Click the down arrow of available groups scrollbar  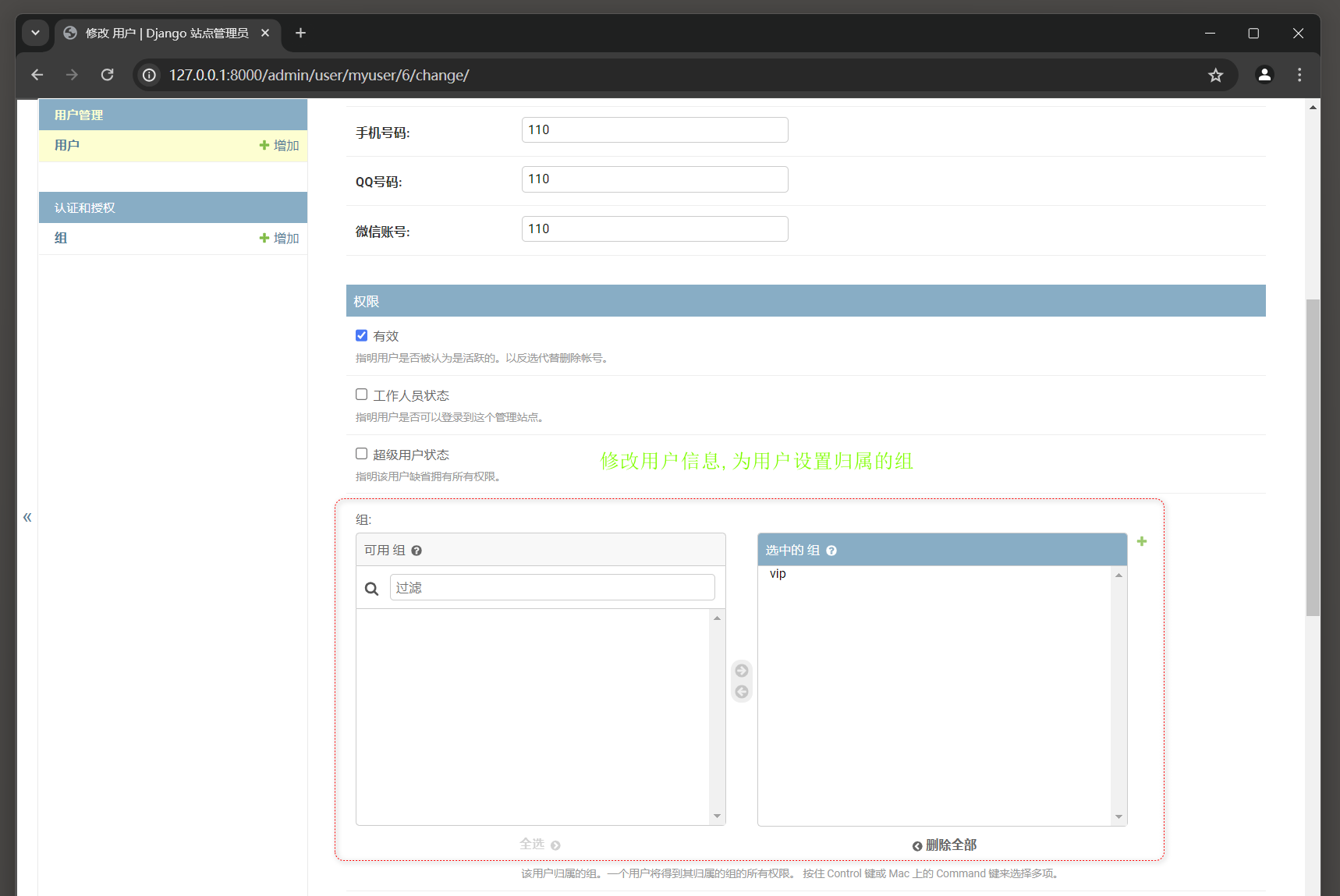pos(717,816)
